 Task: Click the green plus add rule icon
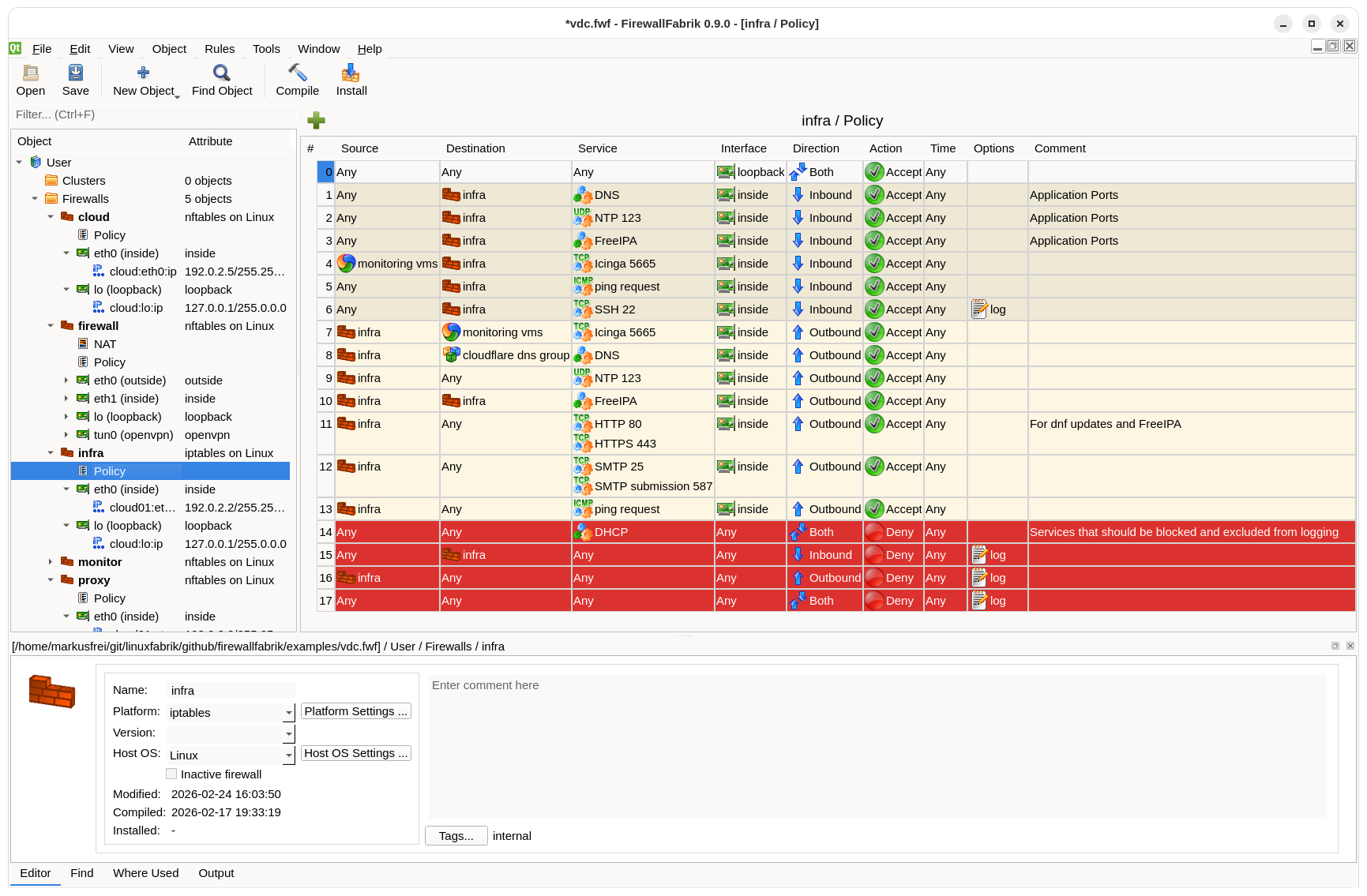pyautogui.click(x=316, y=120)
